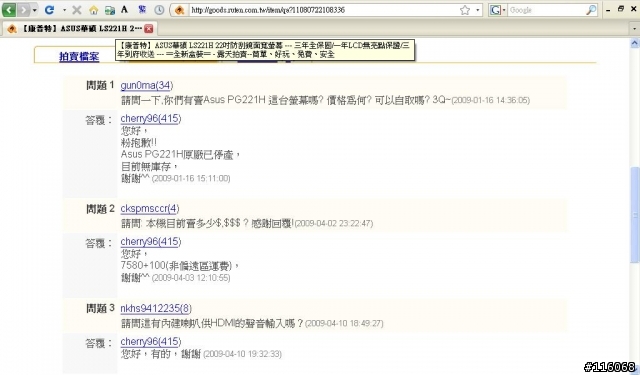
Task: Bookmark this page with the star icon
Action: click(x=464, y=10)
